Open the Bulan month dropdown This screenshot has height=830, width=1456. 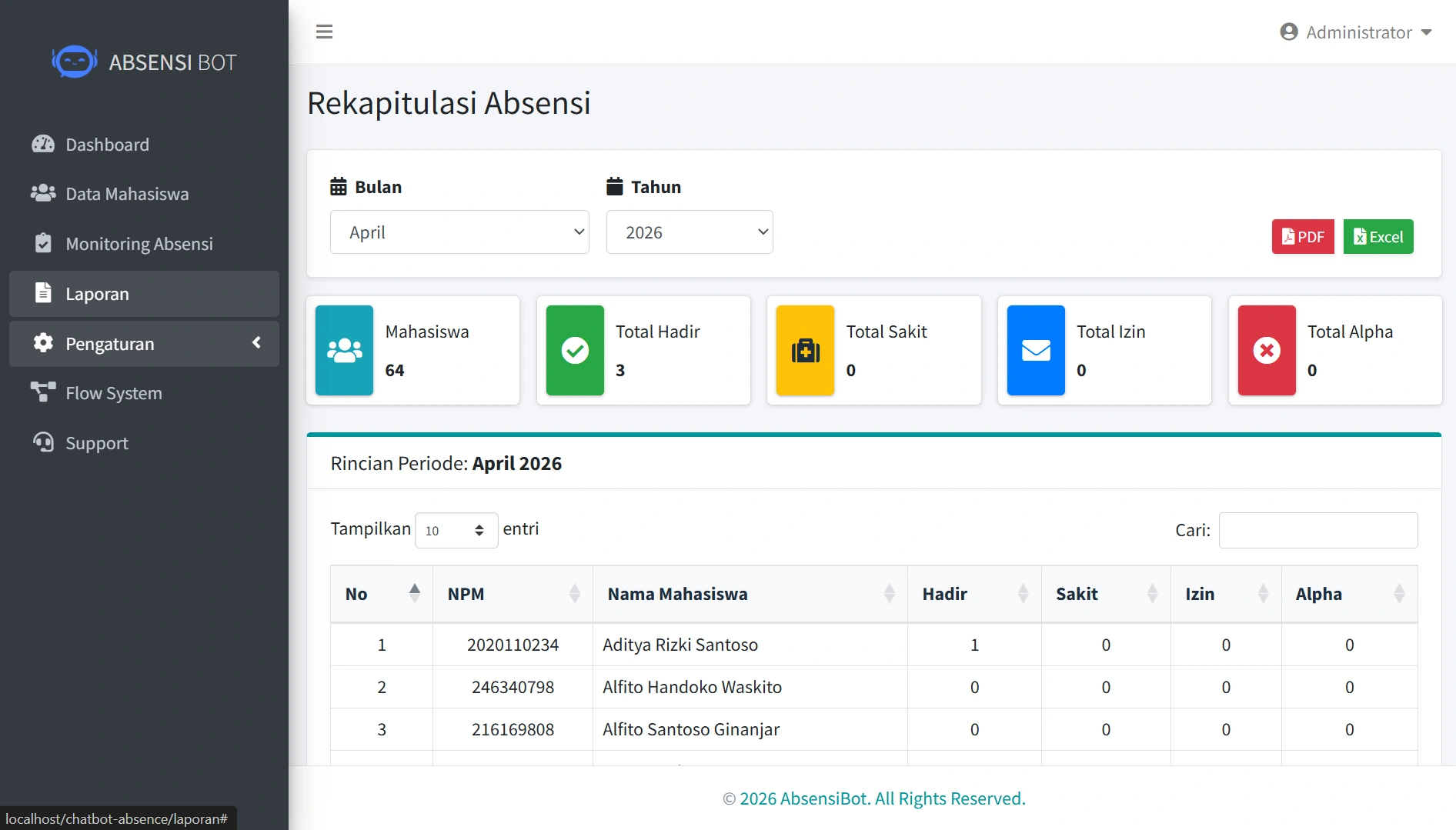459,232
